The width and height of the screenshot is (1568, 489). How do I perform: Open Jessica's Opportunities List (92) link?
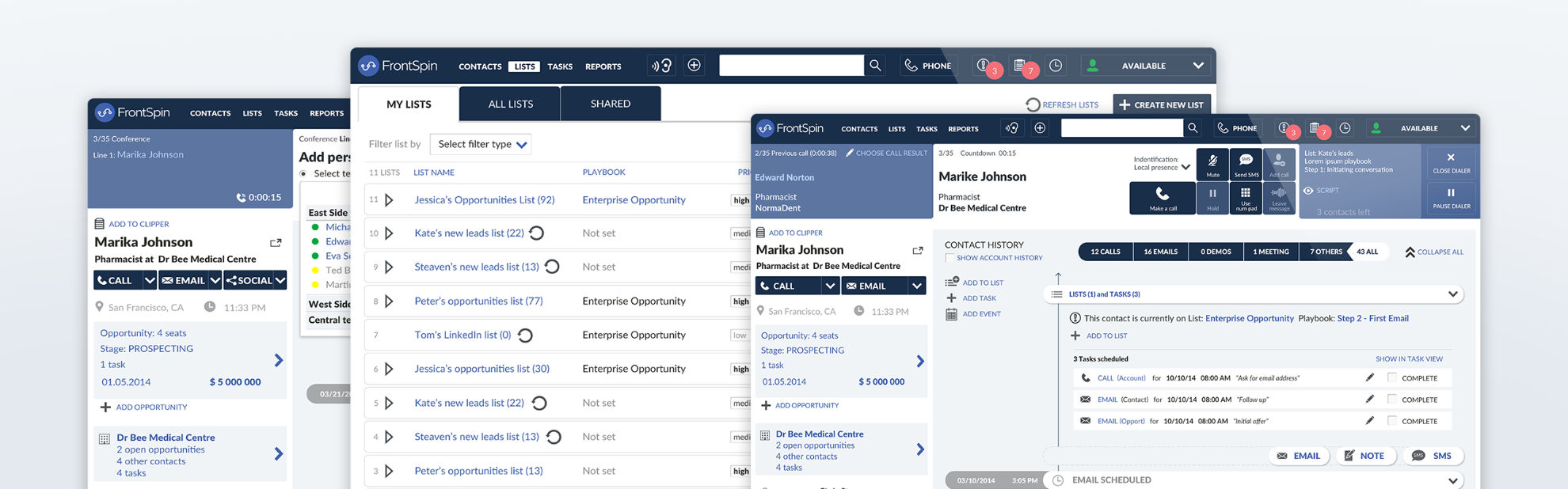pos(485,200)
